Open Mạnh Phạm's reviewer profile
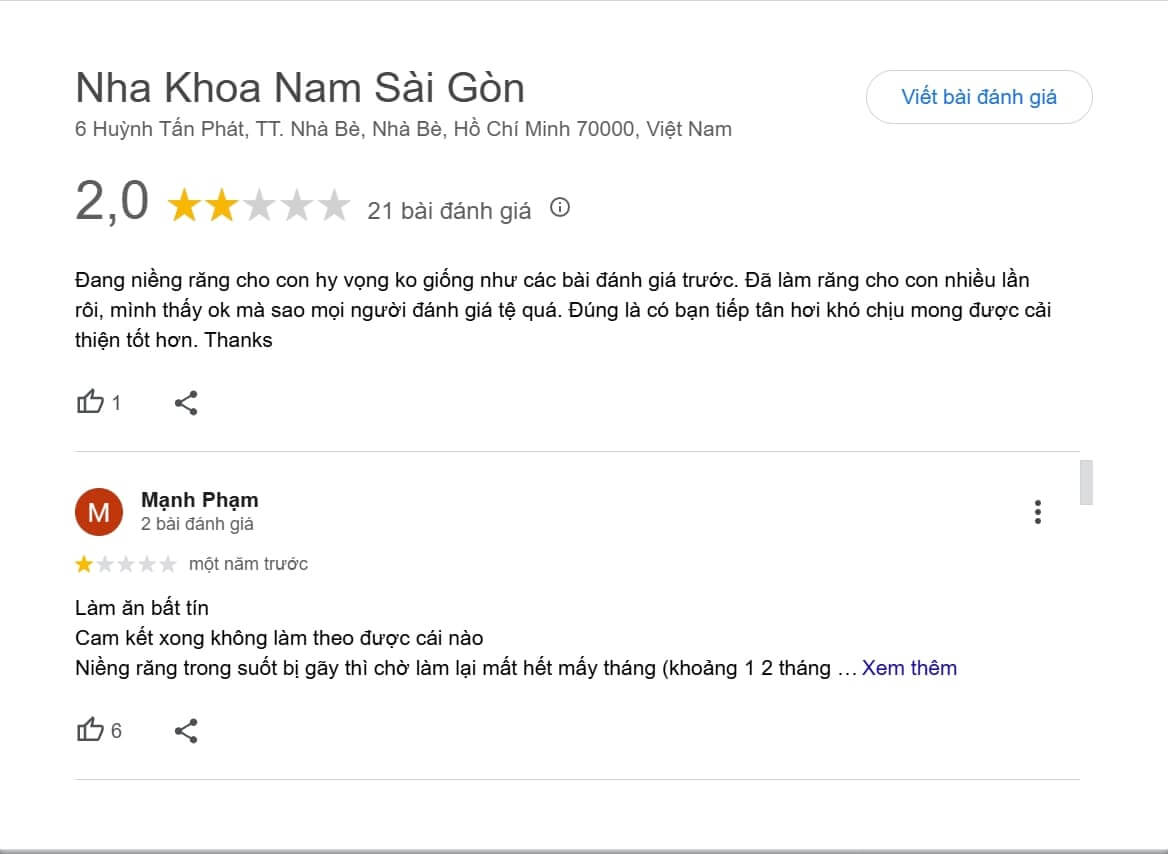Viewport: 1168px width, 854px height. pyautogui.click(x=200, y=499)
